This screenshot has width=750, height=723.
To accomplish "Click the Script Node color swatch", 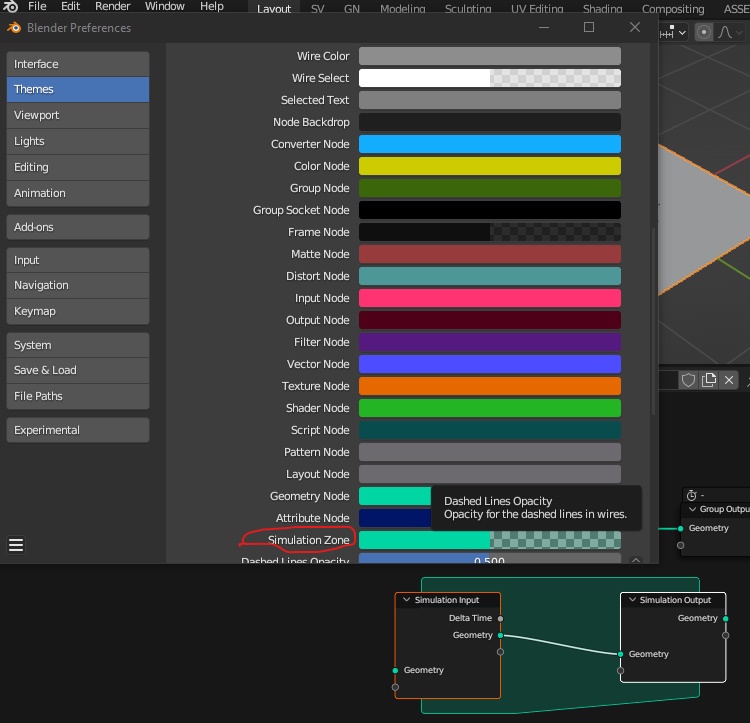I will [490, 430].
